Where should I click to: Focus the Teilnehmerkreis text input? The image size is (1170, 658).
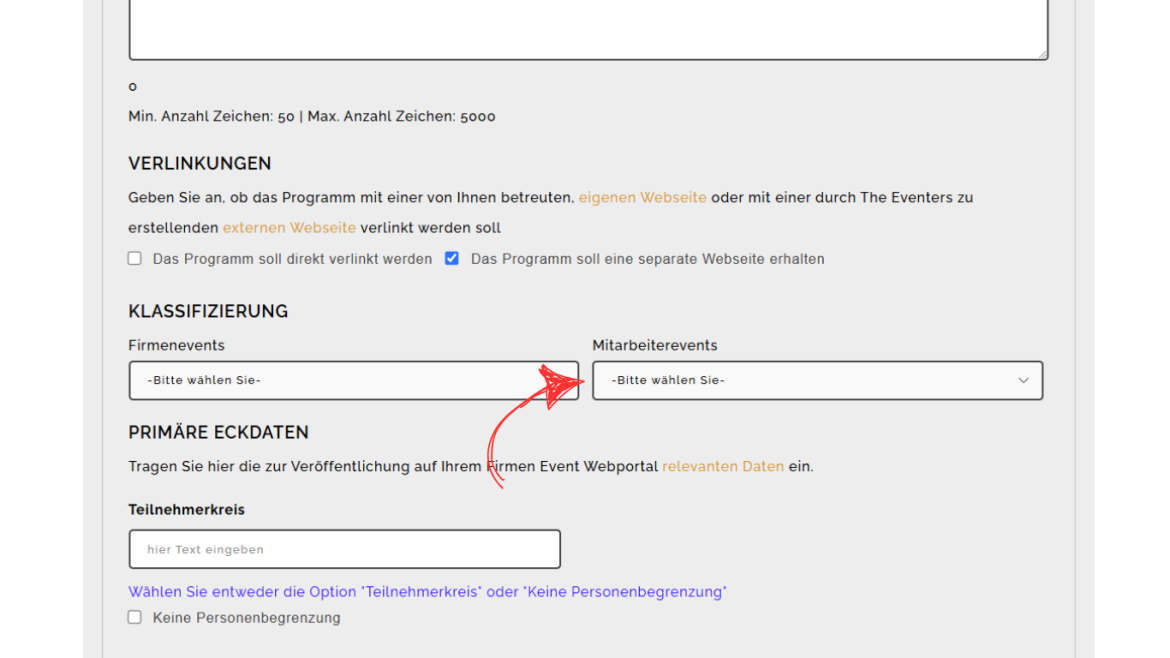click(x=345, y=549)
